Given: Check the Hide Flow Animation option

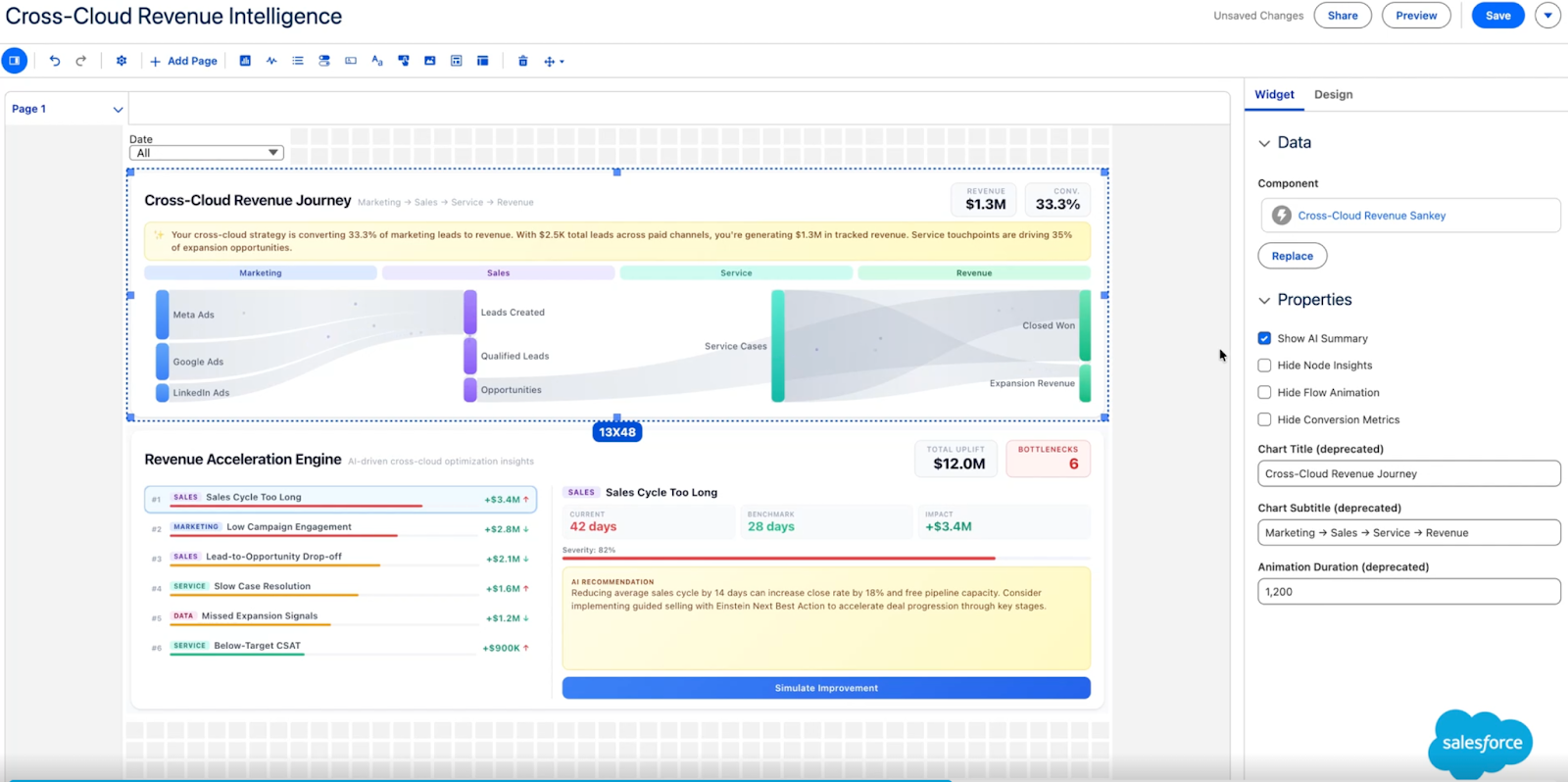Looking at the screenshot, I should click(x=1264, y=392).
